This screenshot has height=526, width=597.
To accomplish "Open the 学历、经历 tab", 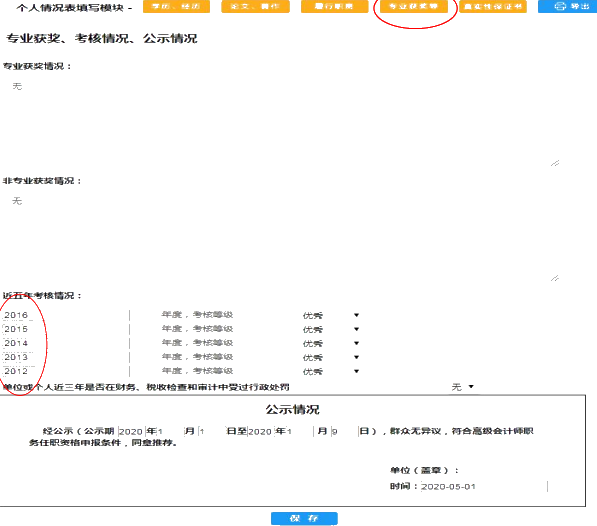I will pyautogui.click(x=176, y=6).
